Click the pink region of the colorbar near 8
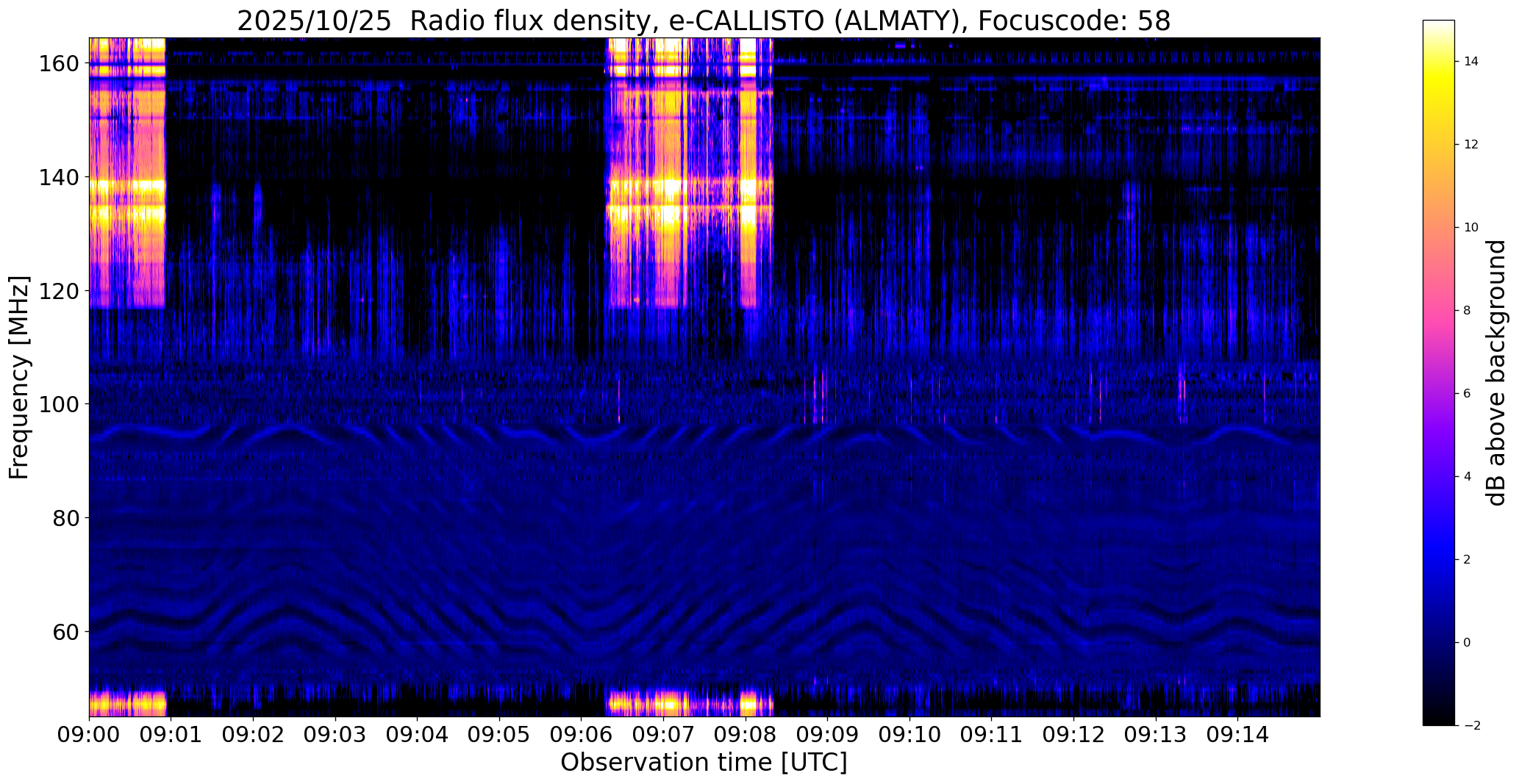 (1439, 311)
